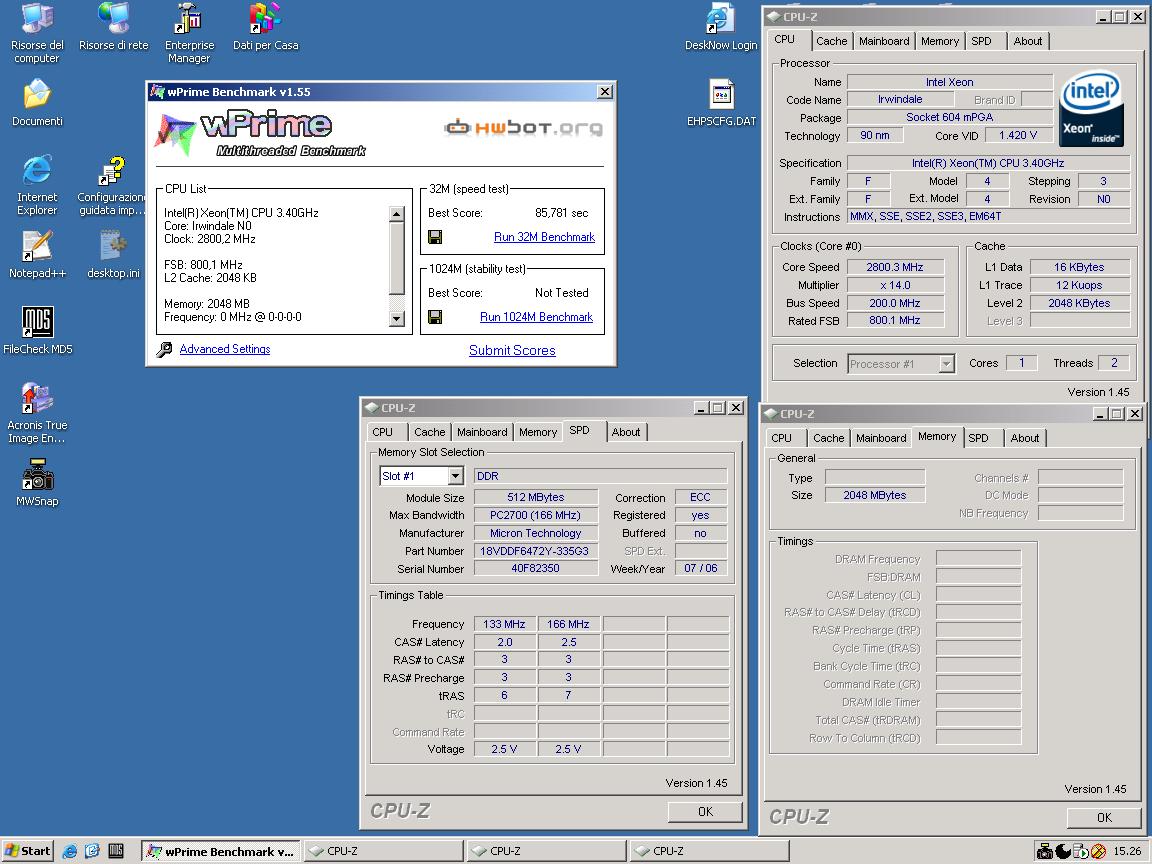Click the 2048 MBytes memory size field
The height and width of the screenshot is (864, 1152).
tap(874, 495)
